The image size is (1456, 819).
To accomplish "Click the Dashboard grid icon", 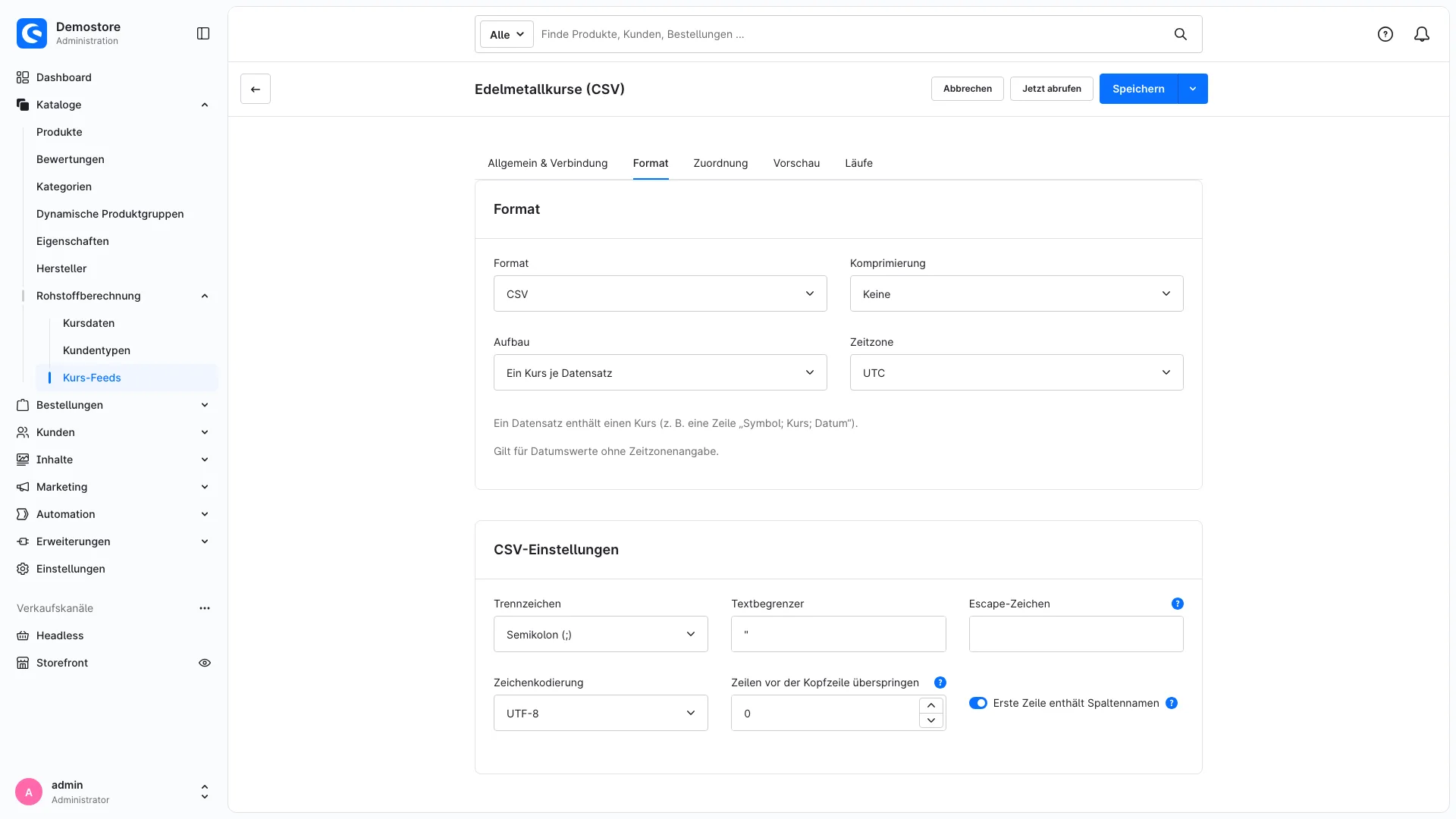I will tap(23, 77).
